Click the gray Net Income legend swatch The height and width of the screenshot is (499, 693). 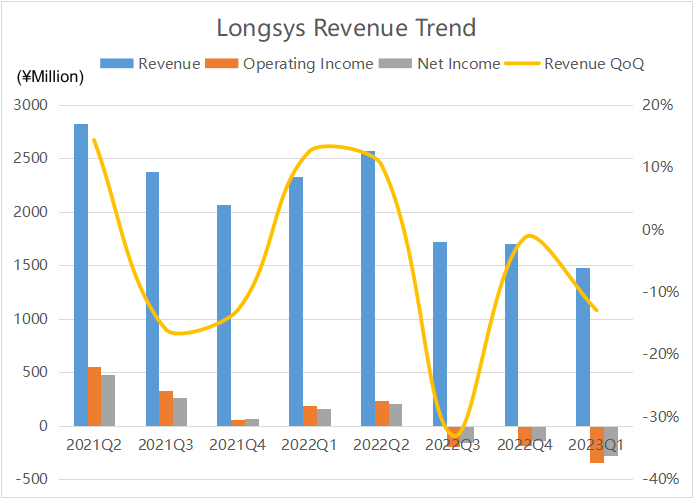point(396,64)
